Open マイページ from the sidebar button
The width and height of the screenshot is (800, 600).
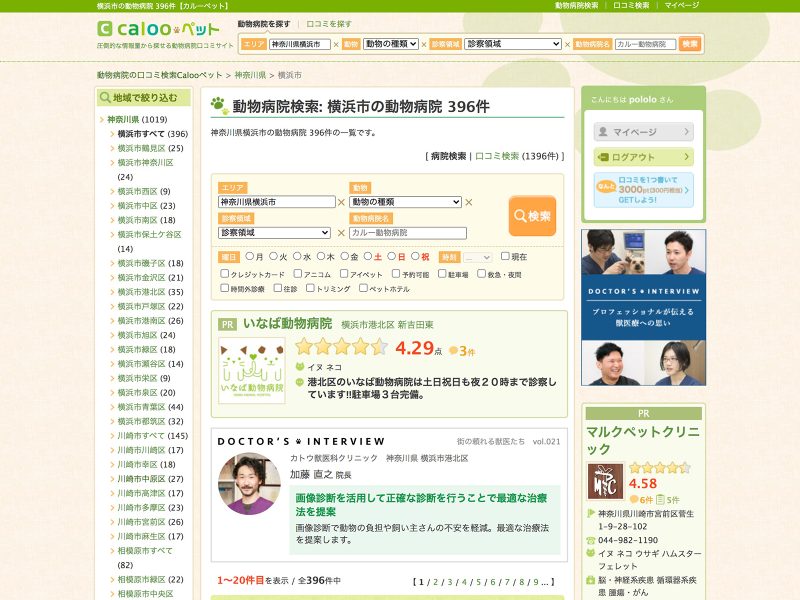(x=643, y=132)
